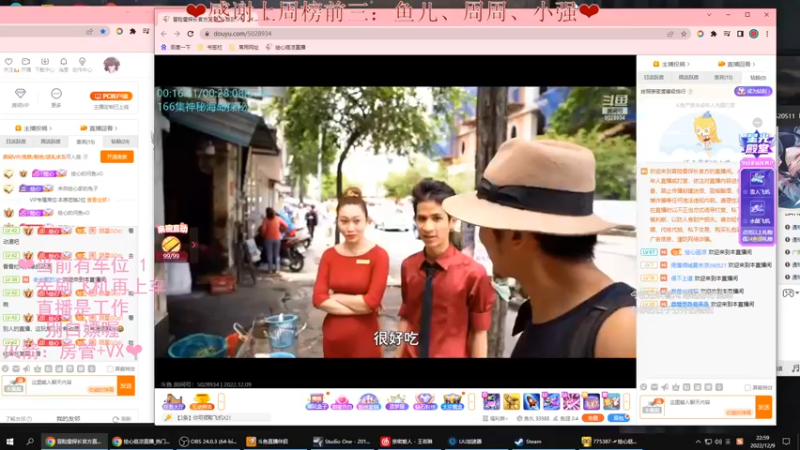The image size is (800, 450).
Task: Switch to 日活跃度 tab in right panel
Action: pyautogui.click(x=654, y=78)
